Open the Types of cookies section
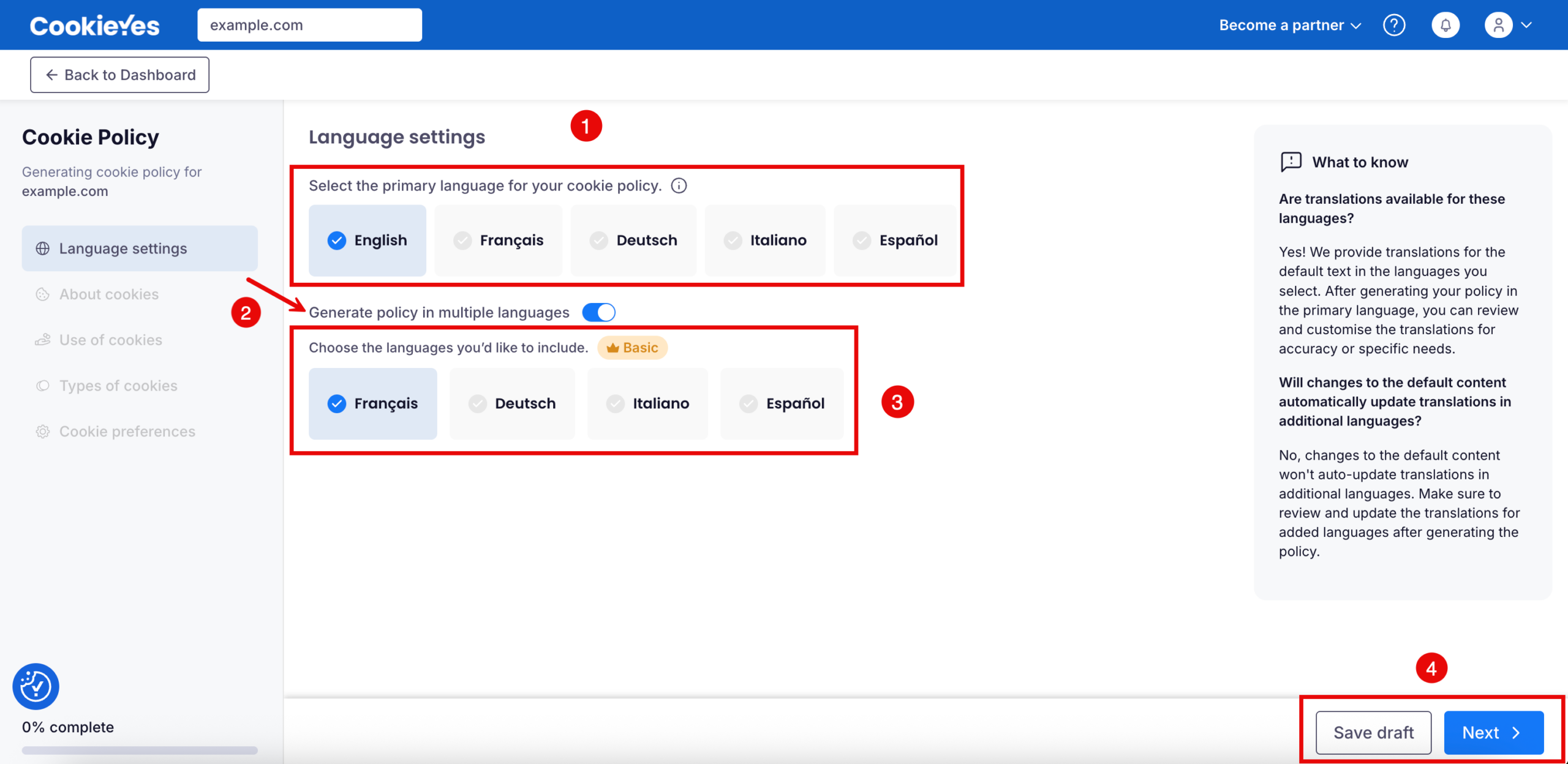This screenshot has height=764, width=1568. click(118, 385)
